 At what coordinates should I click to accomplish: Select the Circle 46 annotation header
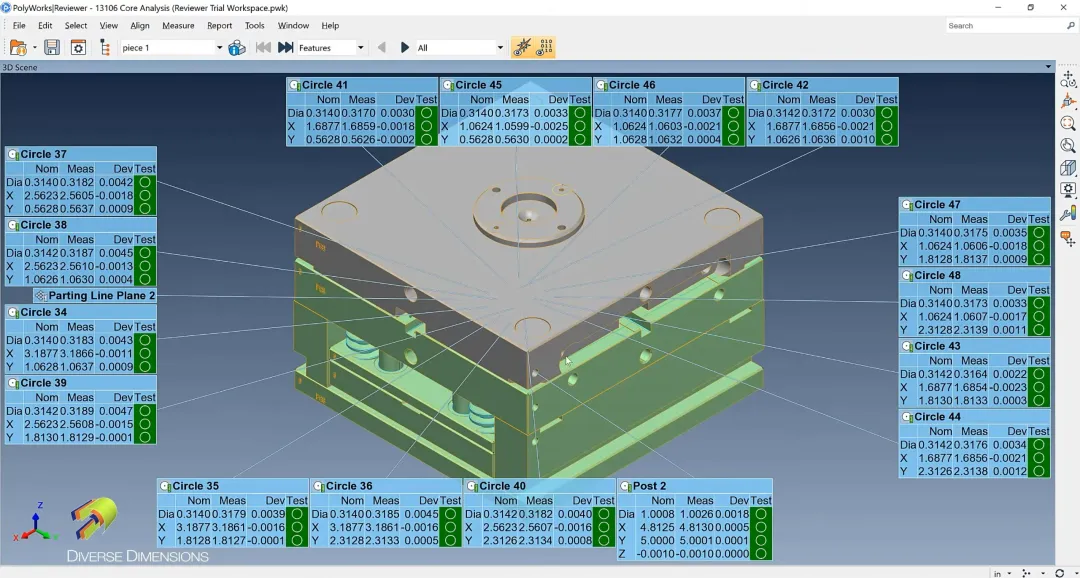(x=669, y=85)
